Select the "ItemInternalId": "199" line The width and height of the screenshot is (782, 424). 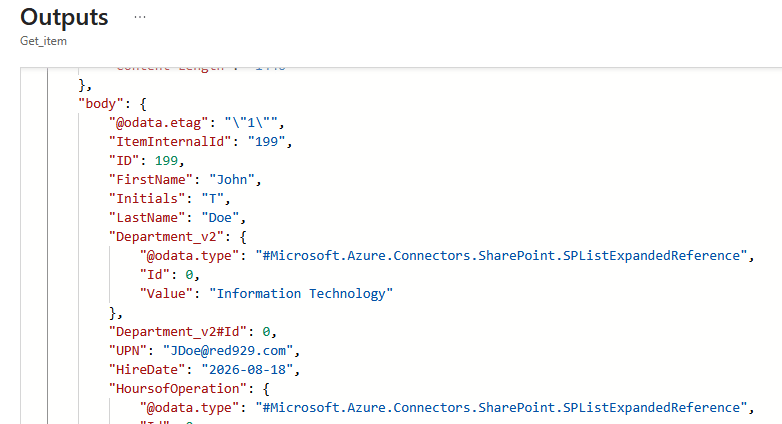[200, 142]
